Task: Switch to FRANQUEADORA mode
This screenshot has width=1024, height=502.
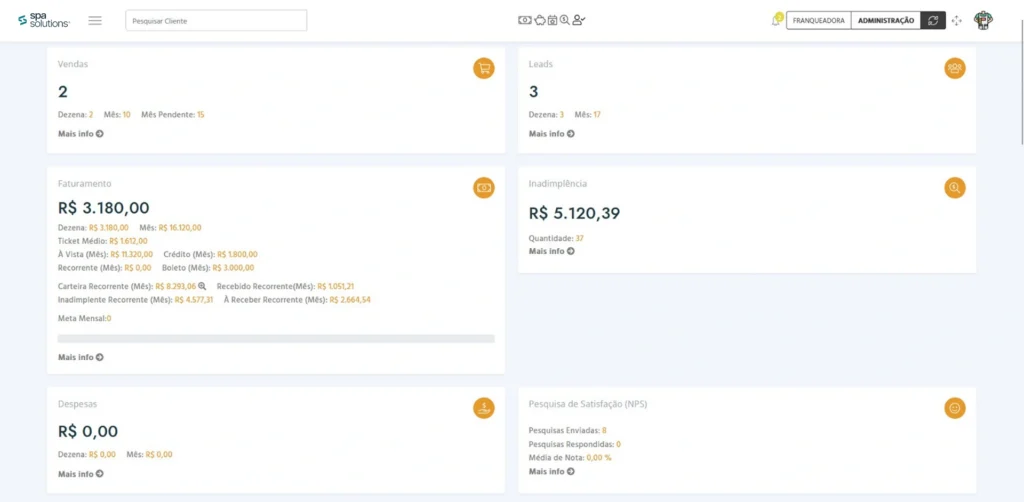Action: [x=818, y=20]
